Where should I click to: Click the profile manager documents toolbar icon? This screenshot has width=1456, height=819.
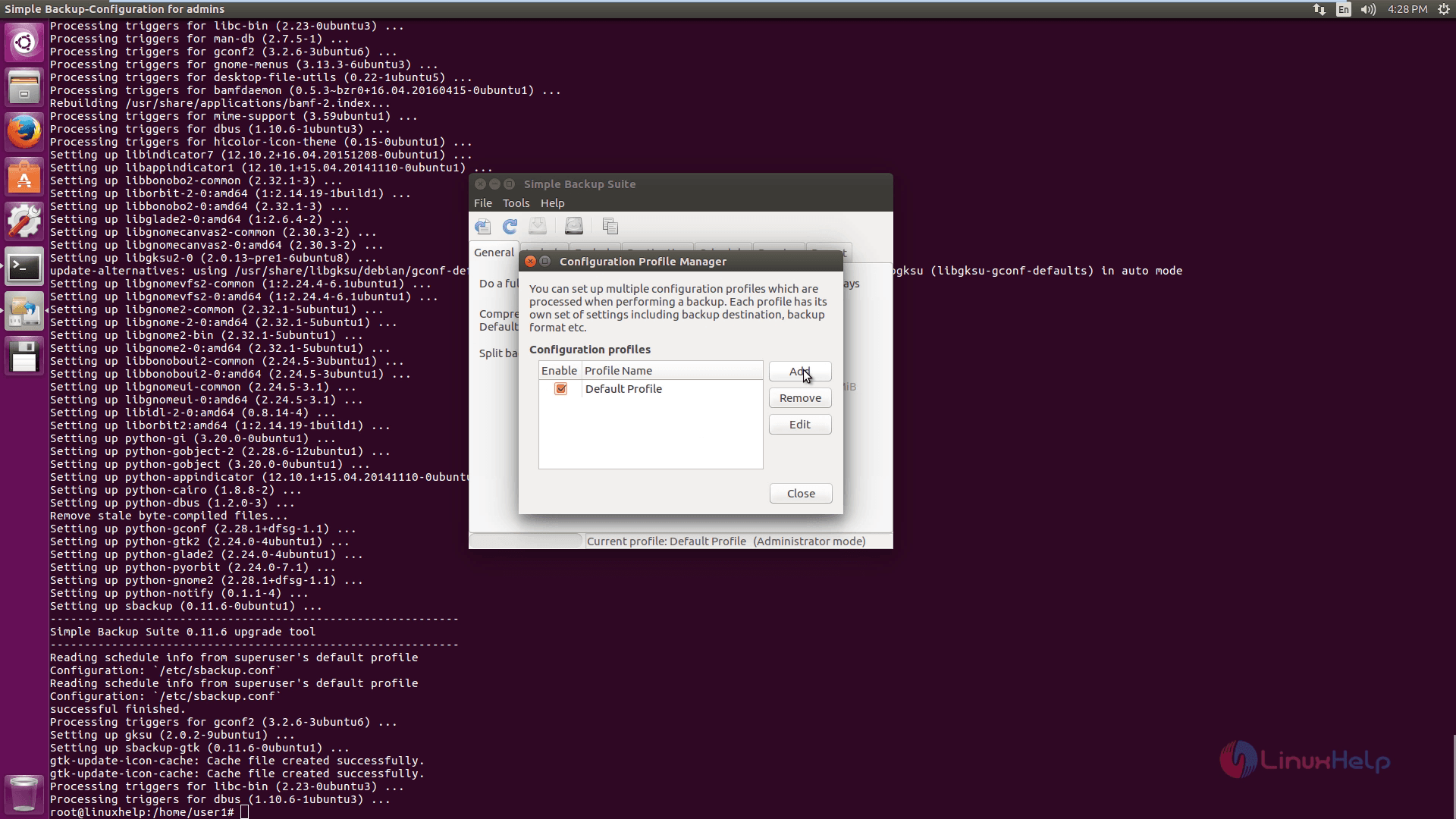coord(610,226)
